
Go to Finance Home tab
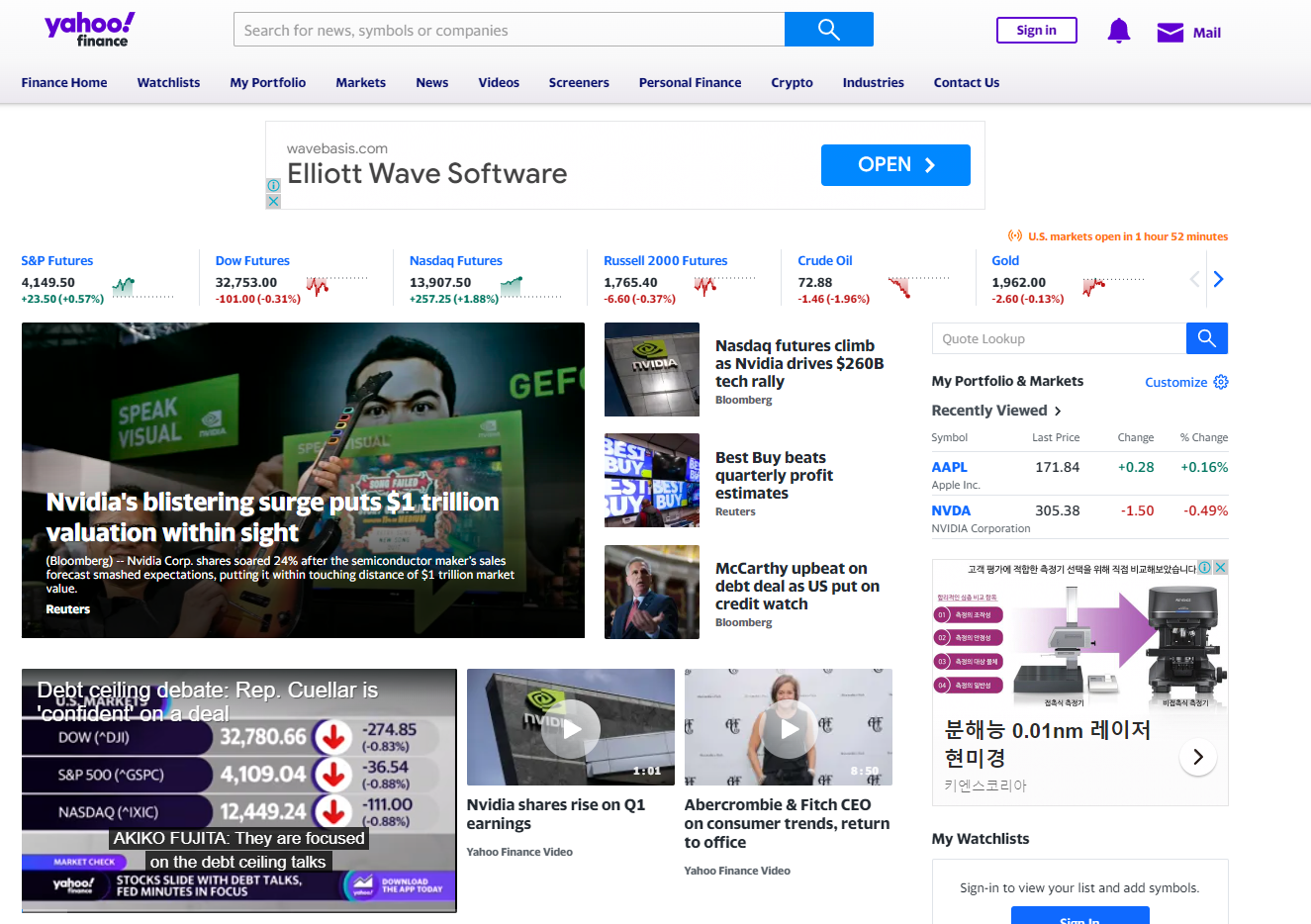[x=64, y=82]
